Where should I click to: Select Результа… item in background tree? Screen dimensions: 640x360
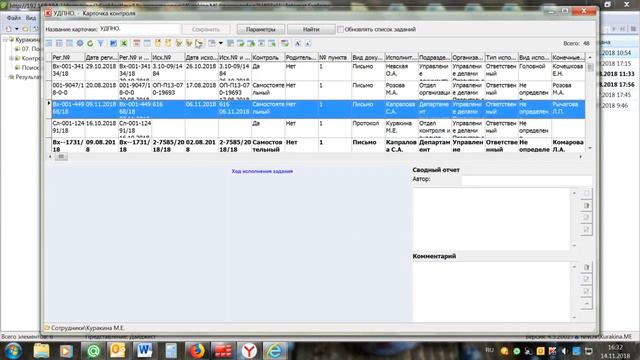click(28, 77)
